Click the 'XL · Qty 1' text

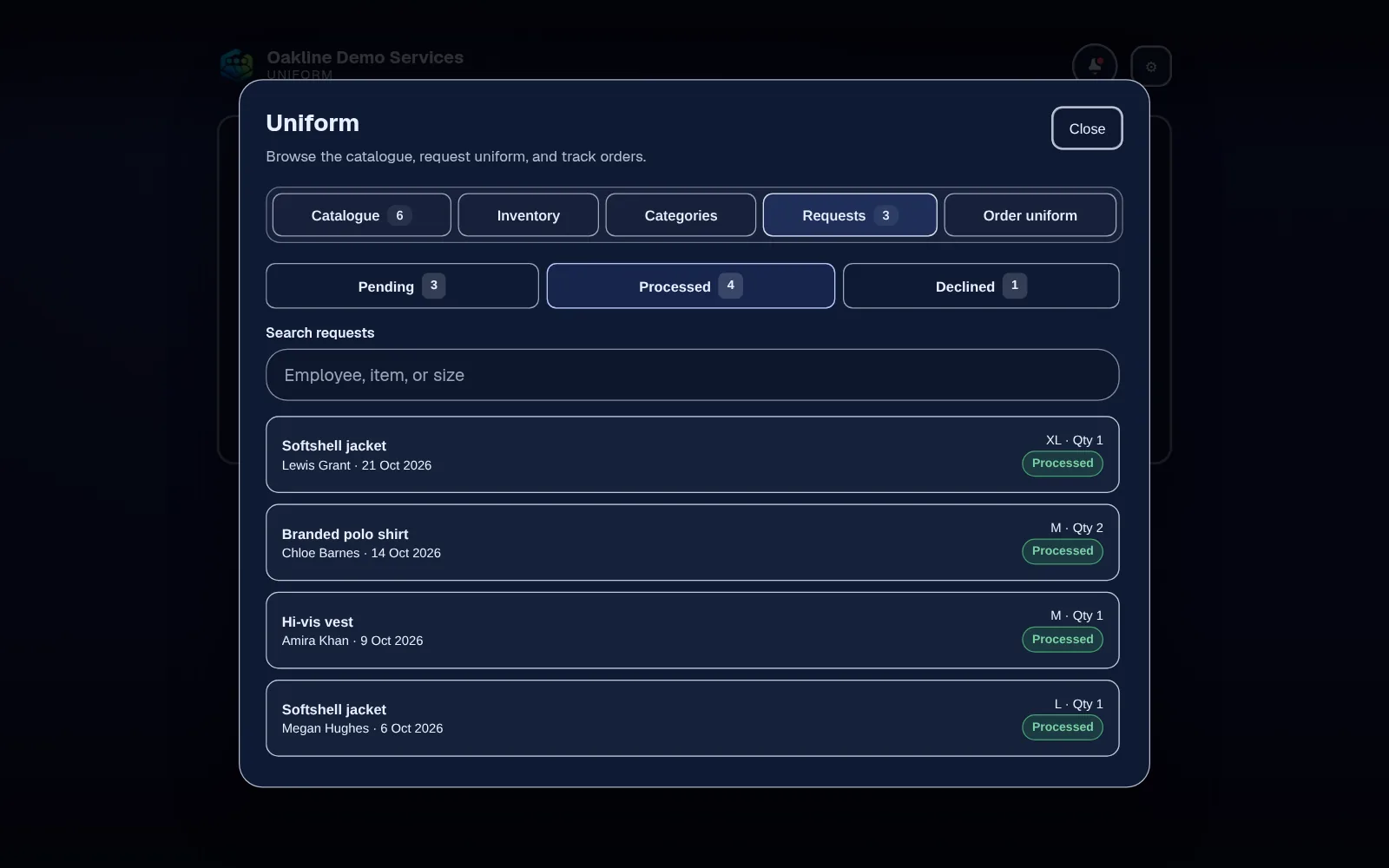coord(1074,440)
